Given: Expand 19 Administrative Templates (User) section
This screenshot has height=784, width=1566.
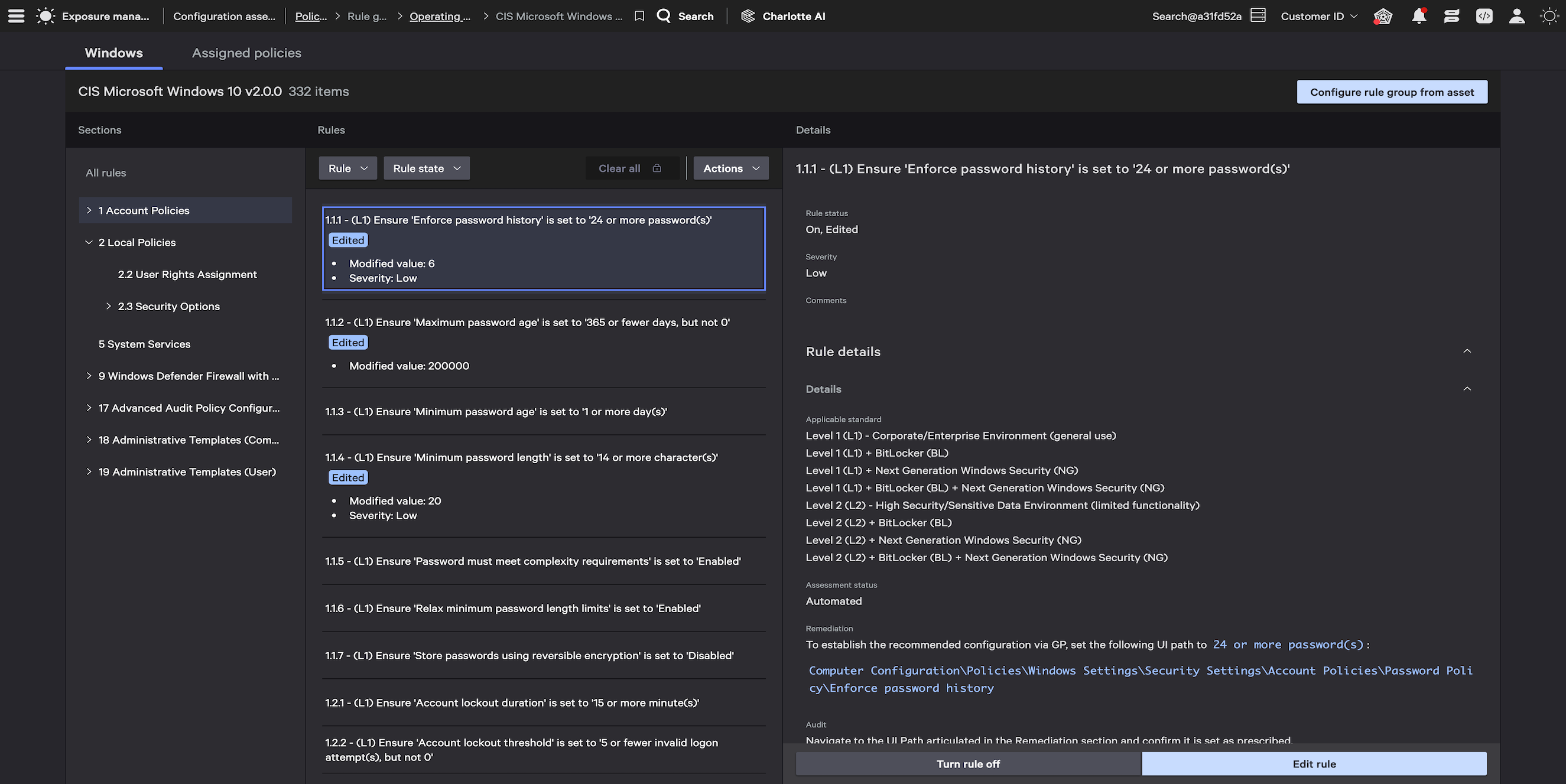Looking at the screenshot, I should [89, 471].
